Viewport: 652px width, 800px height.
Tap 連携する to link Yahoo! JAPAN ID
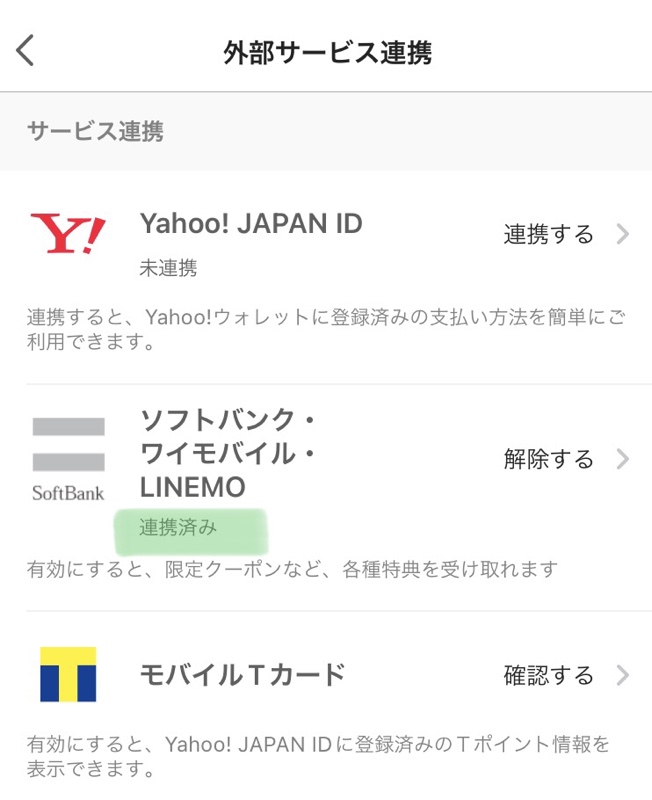tap(548, 234)
